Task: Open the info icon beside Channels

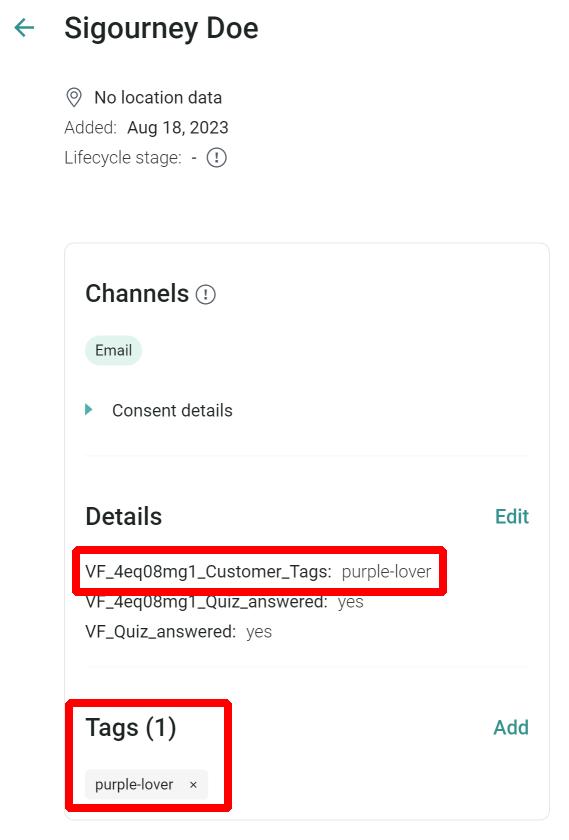Action: tap(205, 294)
